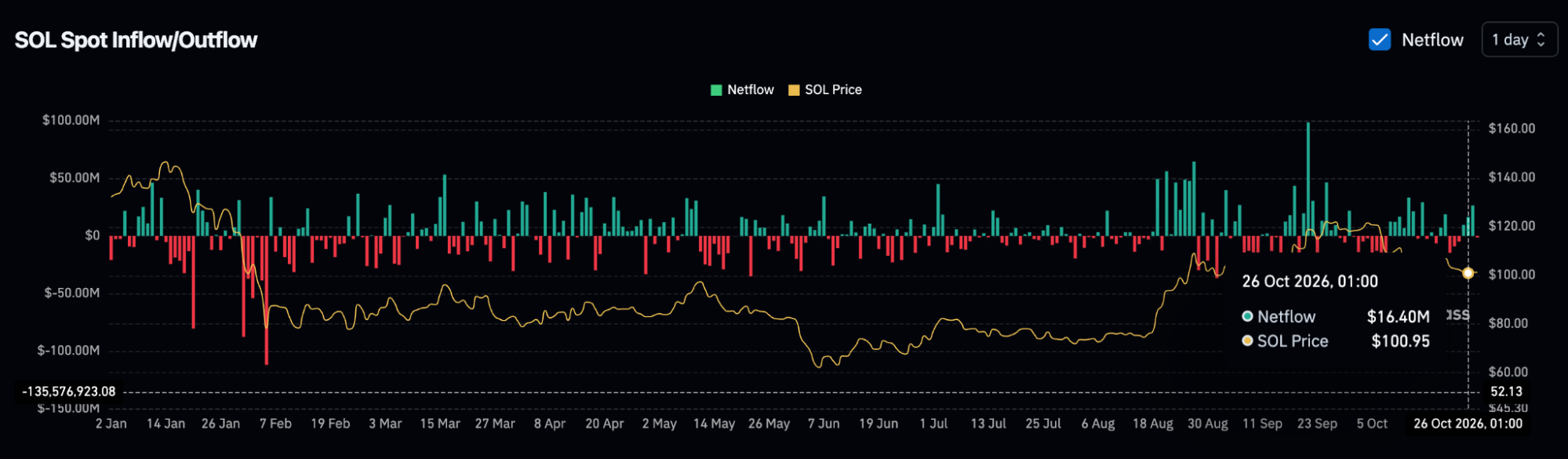The width and height of the screenshot is (1568, 459).
Task: Click the 19 Feb x-axis label
Action: tap(330, 424)
